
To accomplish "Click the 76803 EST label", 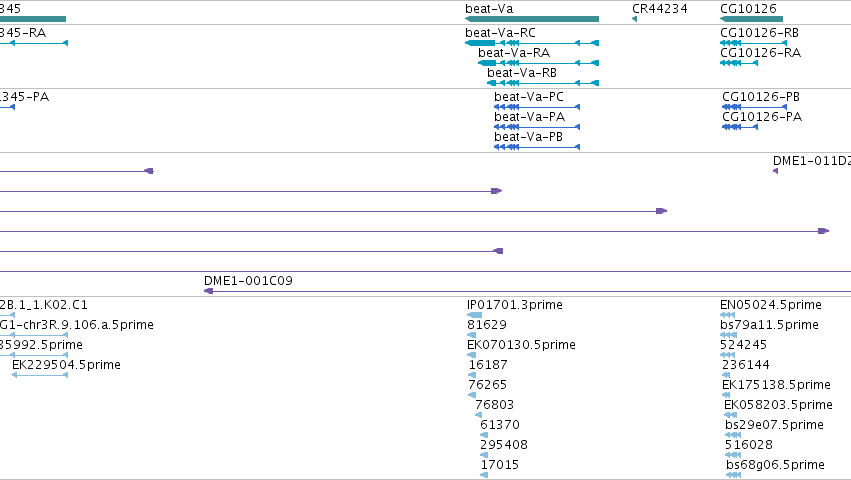I will (494, 405).
